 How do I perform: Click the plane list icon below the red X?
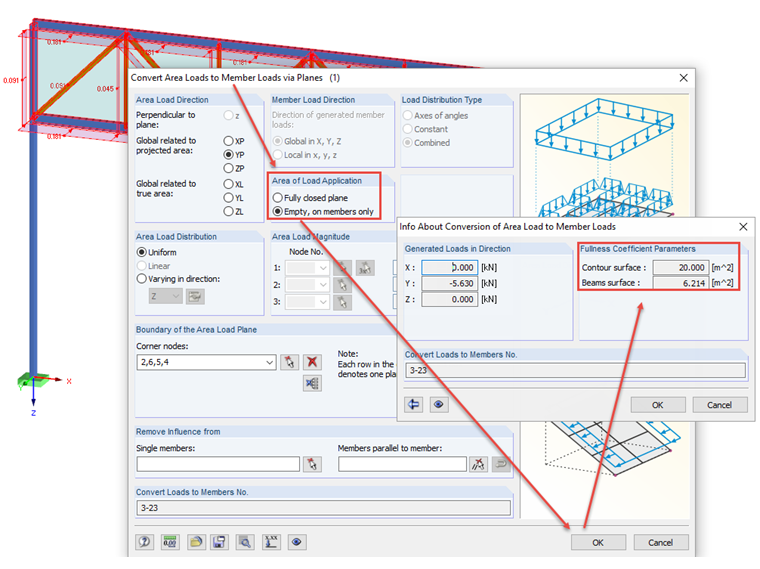[x=312, y=383]
